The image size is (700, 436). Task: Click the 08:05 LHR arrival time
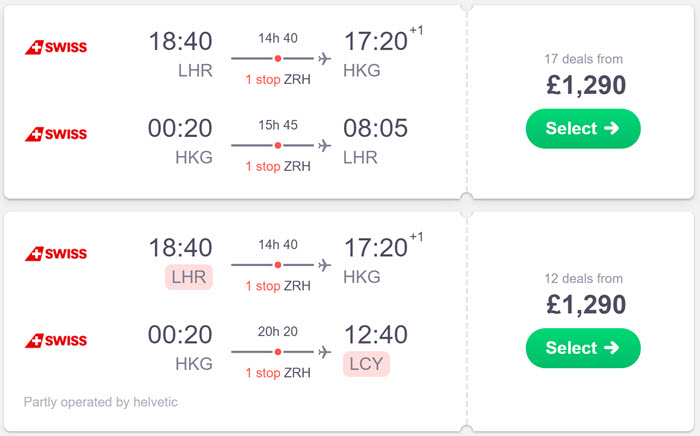(375, 129)
